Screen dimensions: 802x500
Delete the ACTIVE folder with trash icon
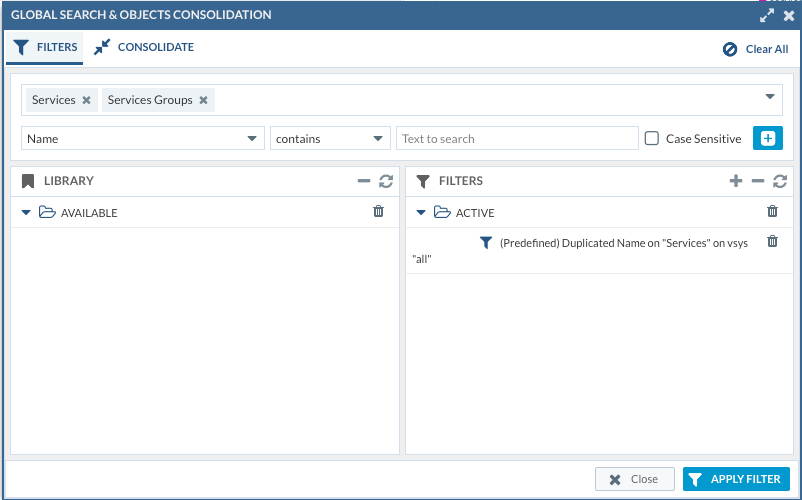click(x=772, y=212)
